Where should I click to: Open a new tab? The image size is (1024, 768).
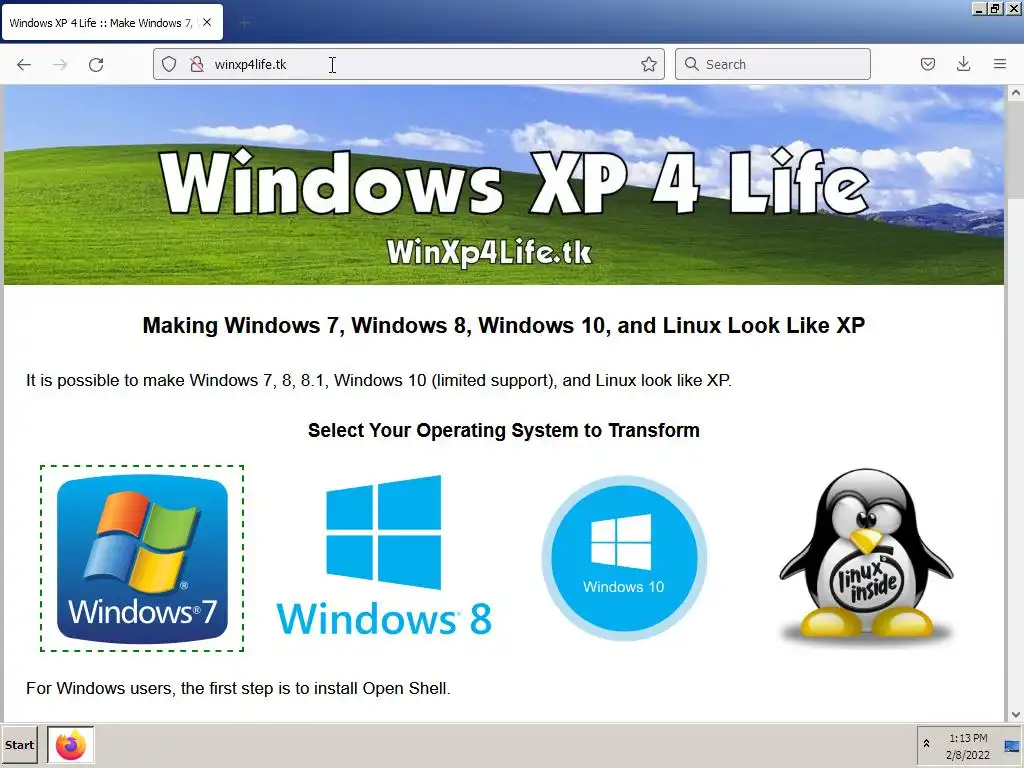coord(244,23)
